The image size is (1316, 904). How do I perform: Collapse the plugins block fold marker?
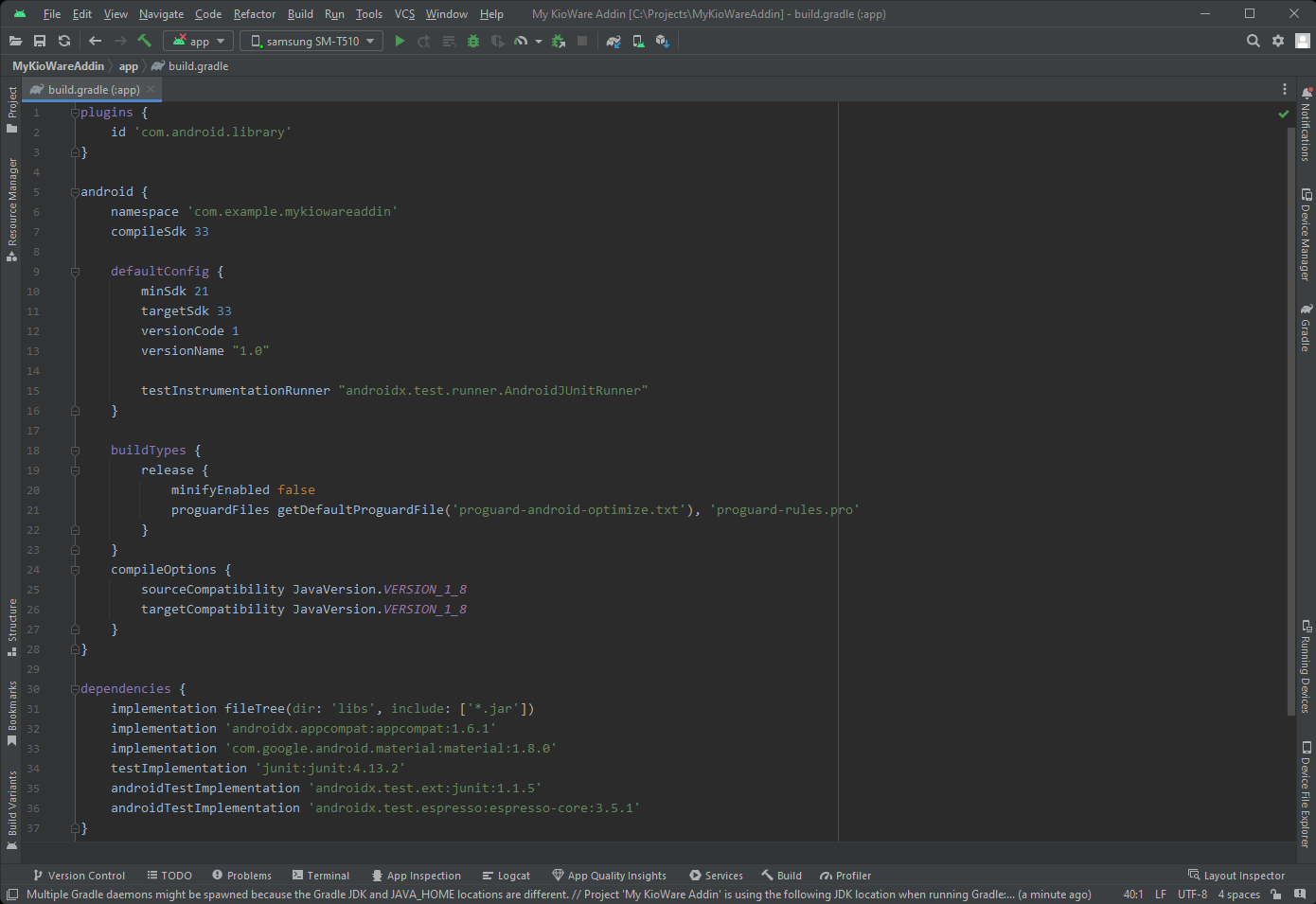click(75, 112)
